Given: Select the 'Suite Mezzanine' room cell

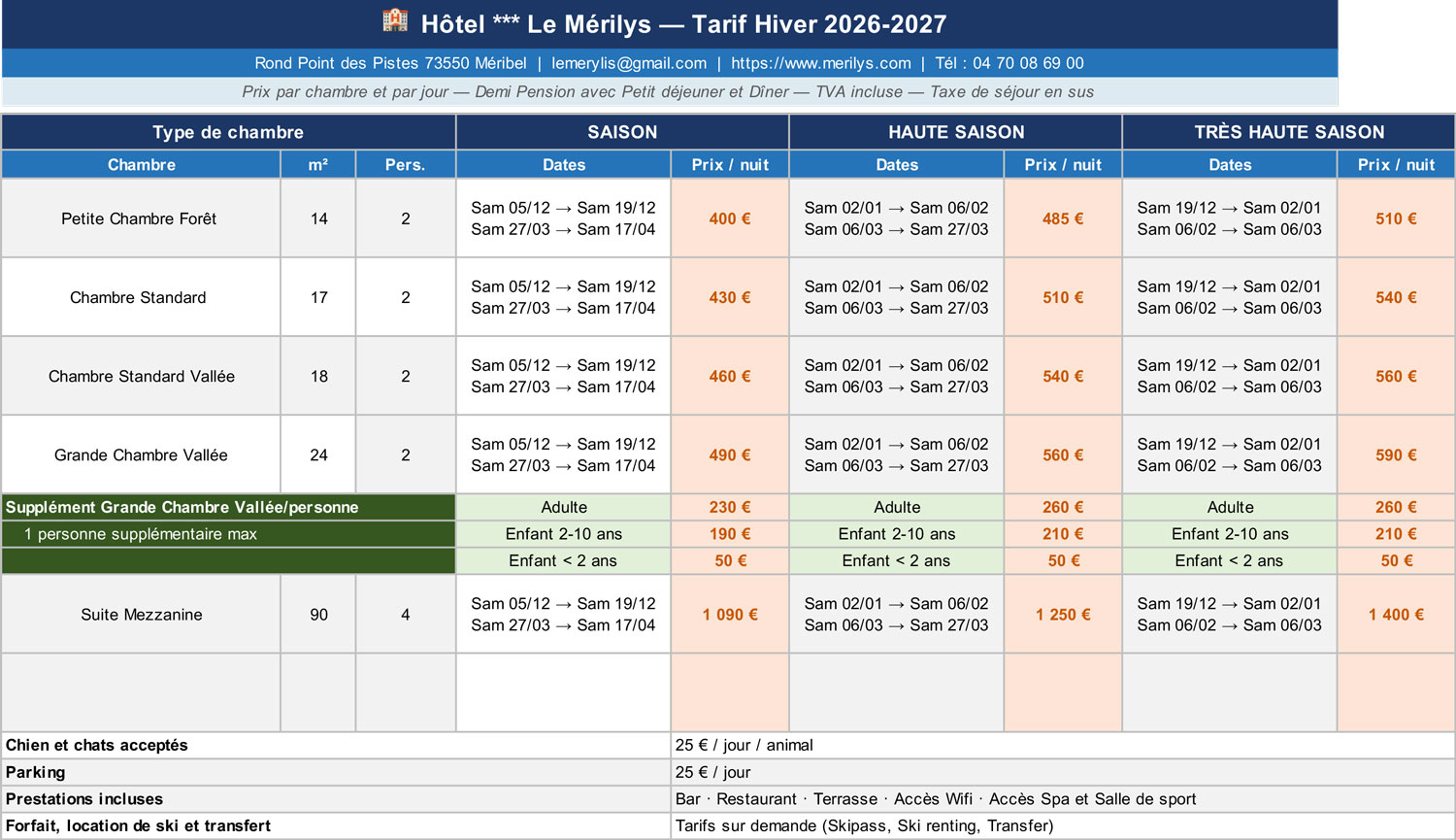Looking at the screenshot, I should [x=141, y=614].
